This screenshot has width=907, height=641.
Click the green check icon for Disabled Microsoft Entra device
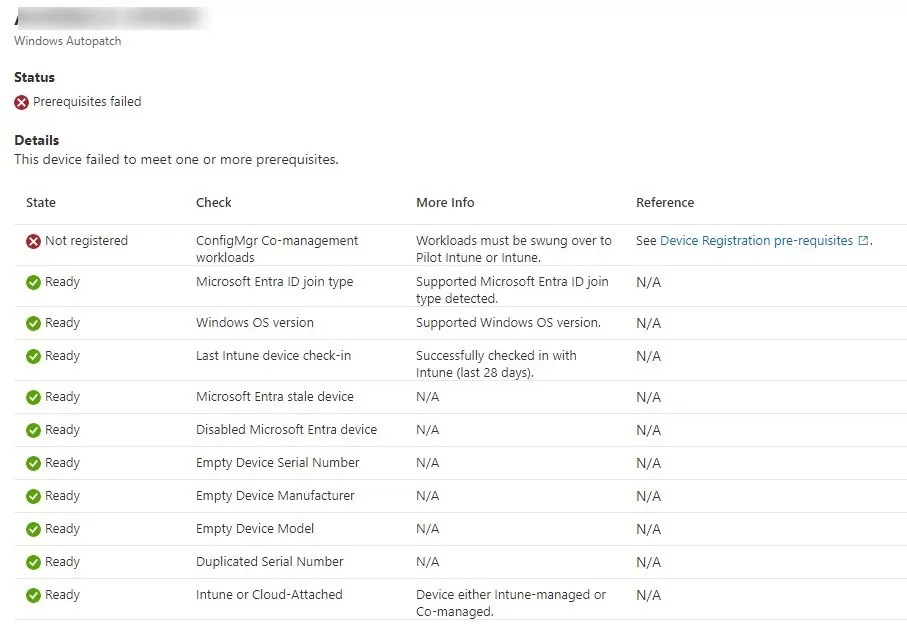point(34,430)
